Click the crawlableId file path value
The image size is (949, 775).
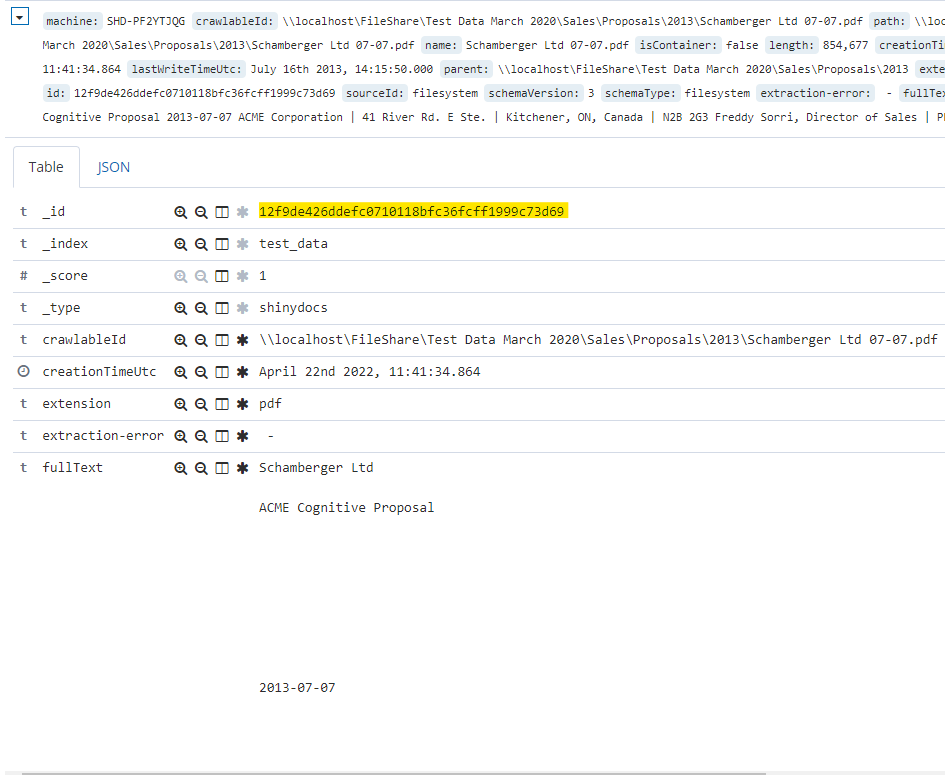pyautogui.click(x=598, y=340)
